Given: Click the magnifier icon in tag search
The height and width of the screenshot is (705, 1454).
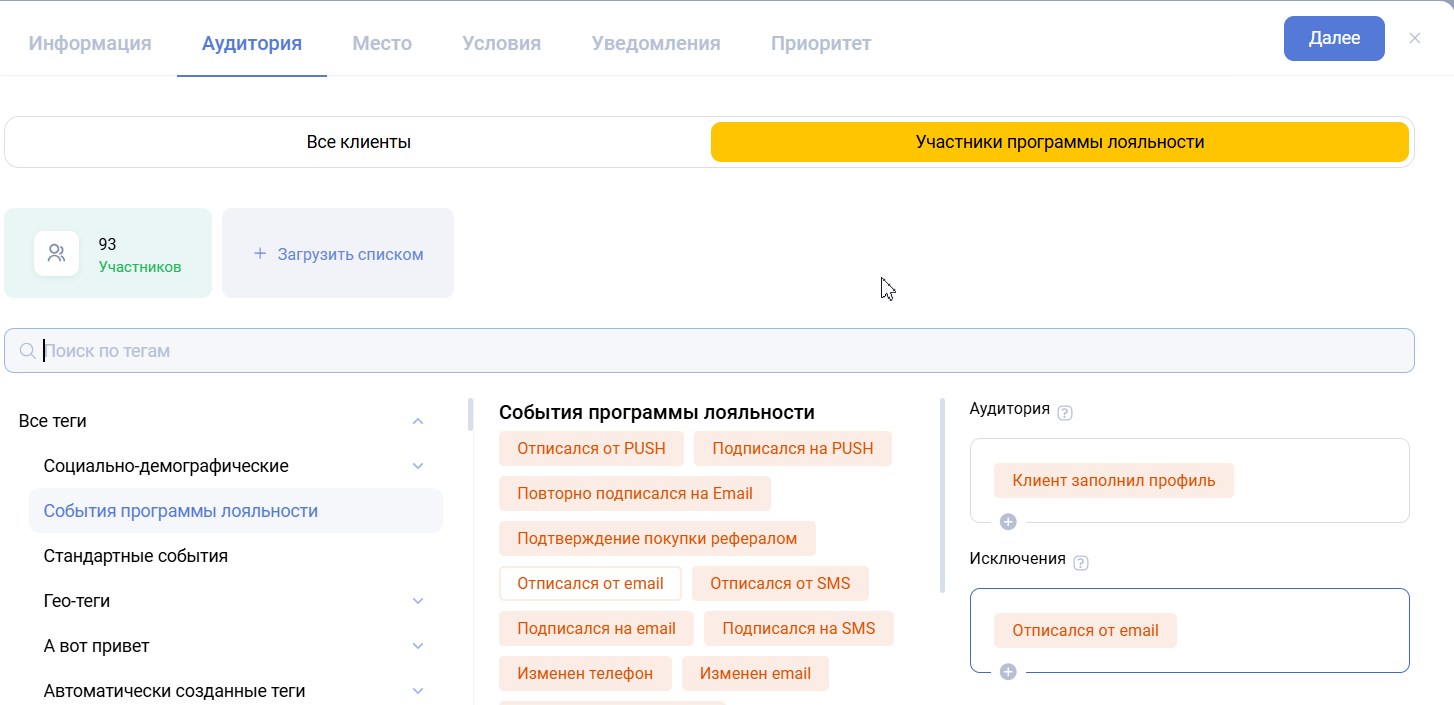Looking at the screenshot, I should pyautogui.click(x=27, y=351).
